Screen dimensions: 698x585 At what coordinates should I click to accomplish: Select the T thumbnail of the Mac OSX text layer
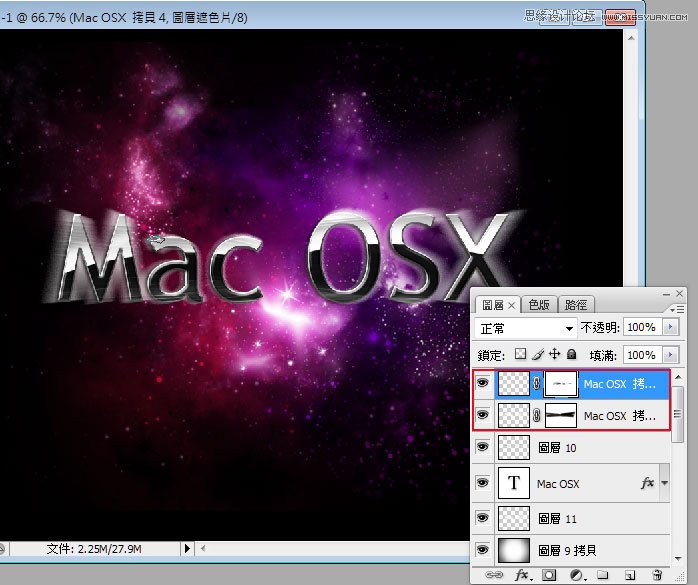(514, 483)
